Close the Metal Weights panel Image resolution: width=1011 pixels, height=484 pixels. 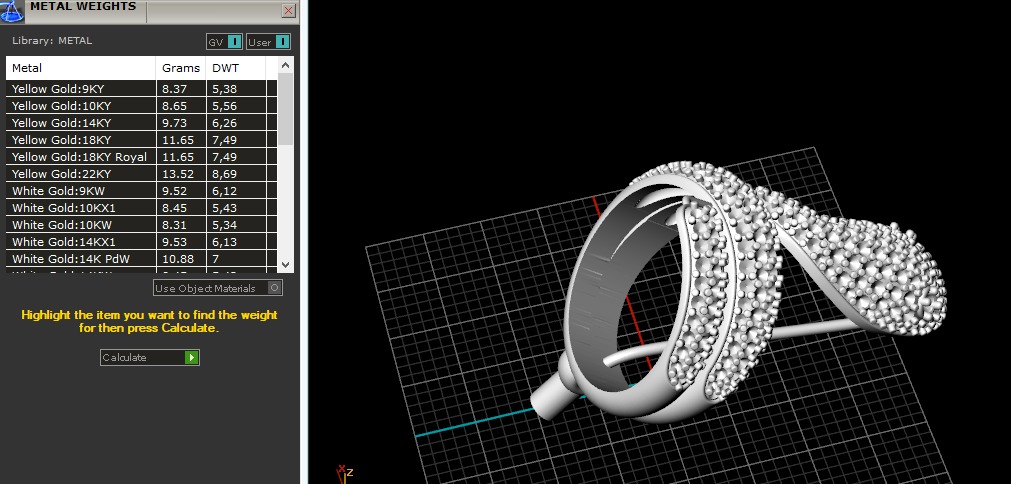tap(288, 10)
